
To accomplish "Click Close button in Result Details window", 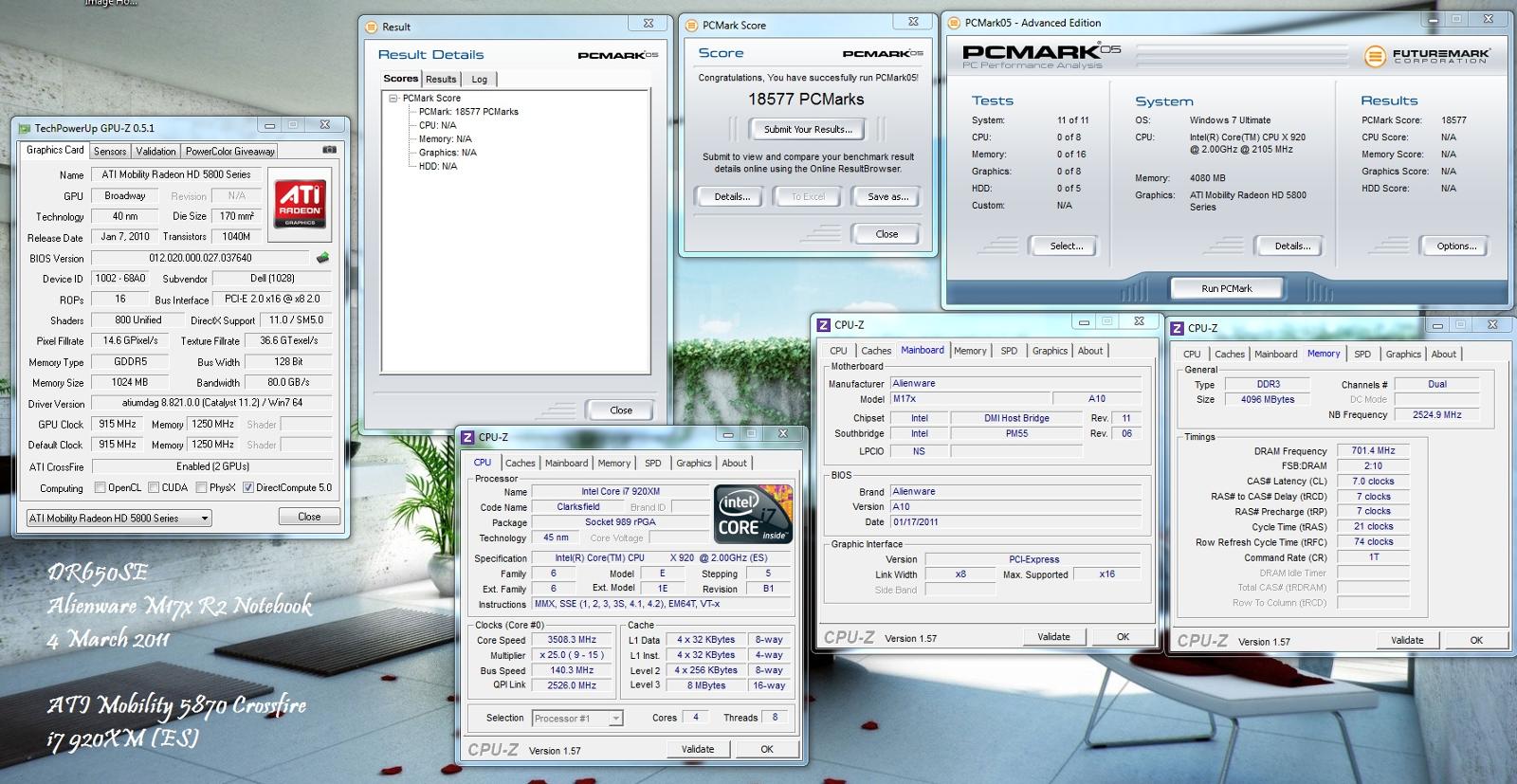I will (621, 410).
